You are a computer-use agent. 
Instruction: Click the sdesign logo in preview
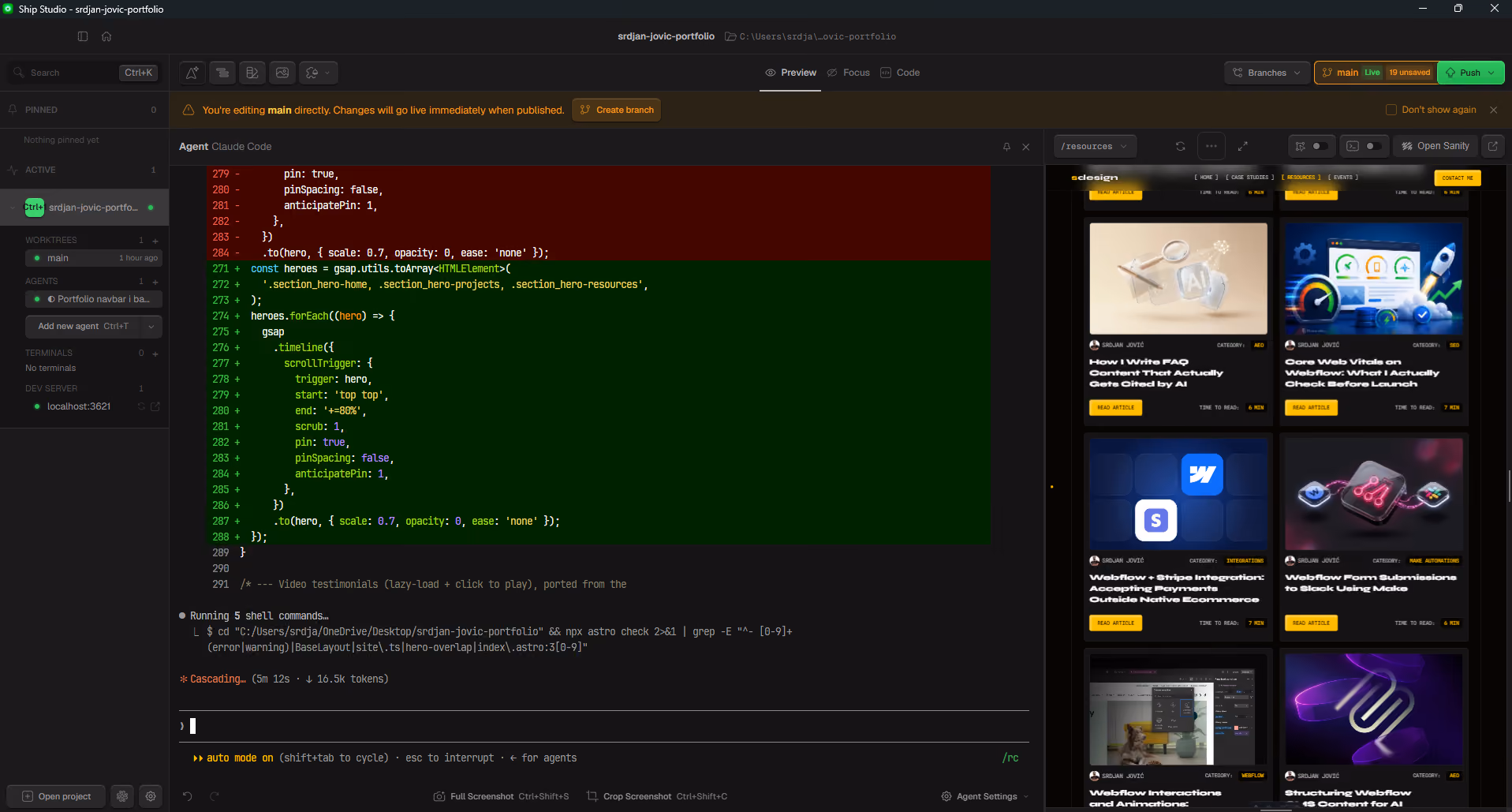tap(1095, 178)
